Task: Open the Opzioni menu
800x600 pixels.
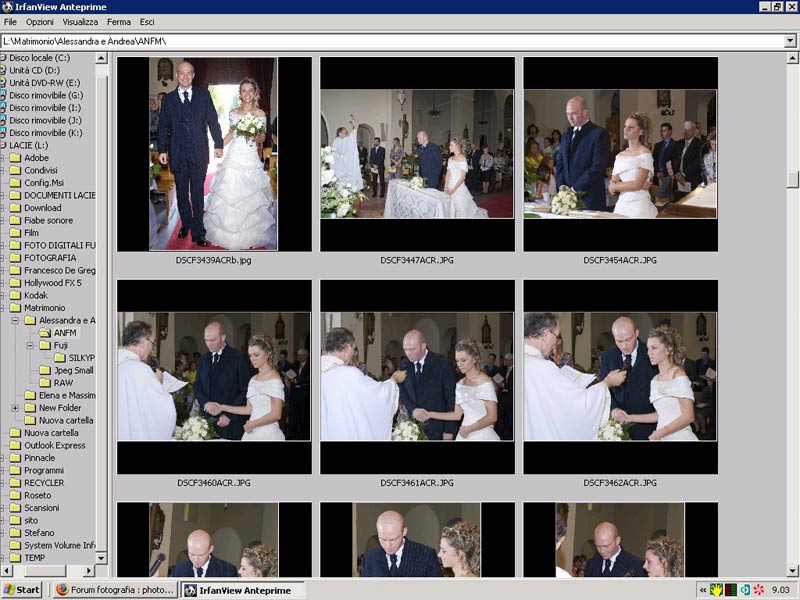Action: point(40,22)
